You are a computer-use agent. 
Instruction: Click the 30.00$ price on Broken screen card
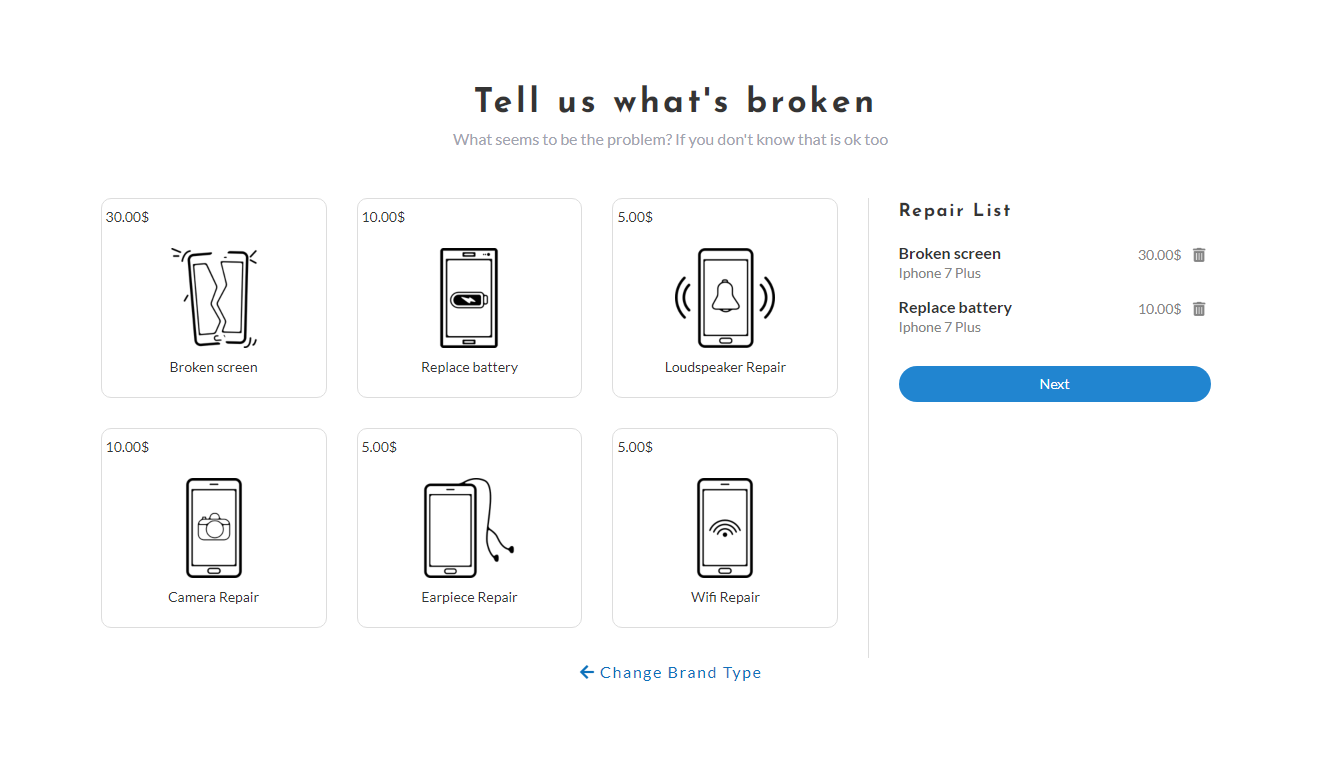(x=127, y=217)
